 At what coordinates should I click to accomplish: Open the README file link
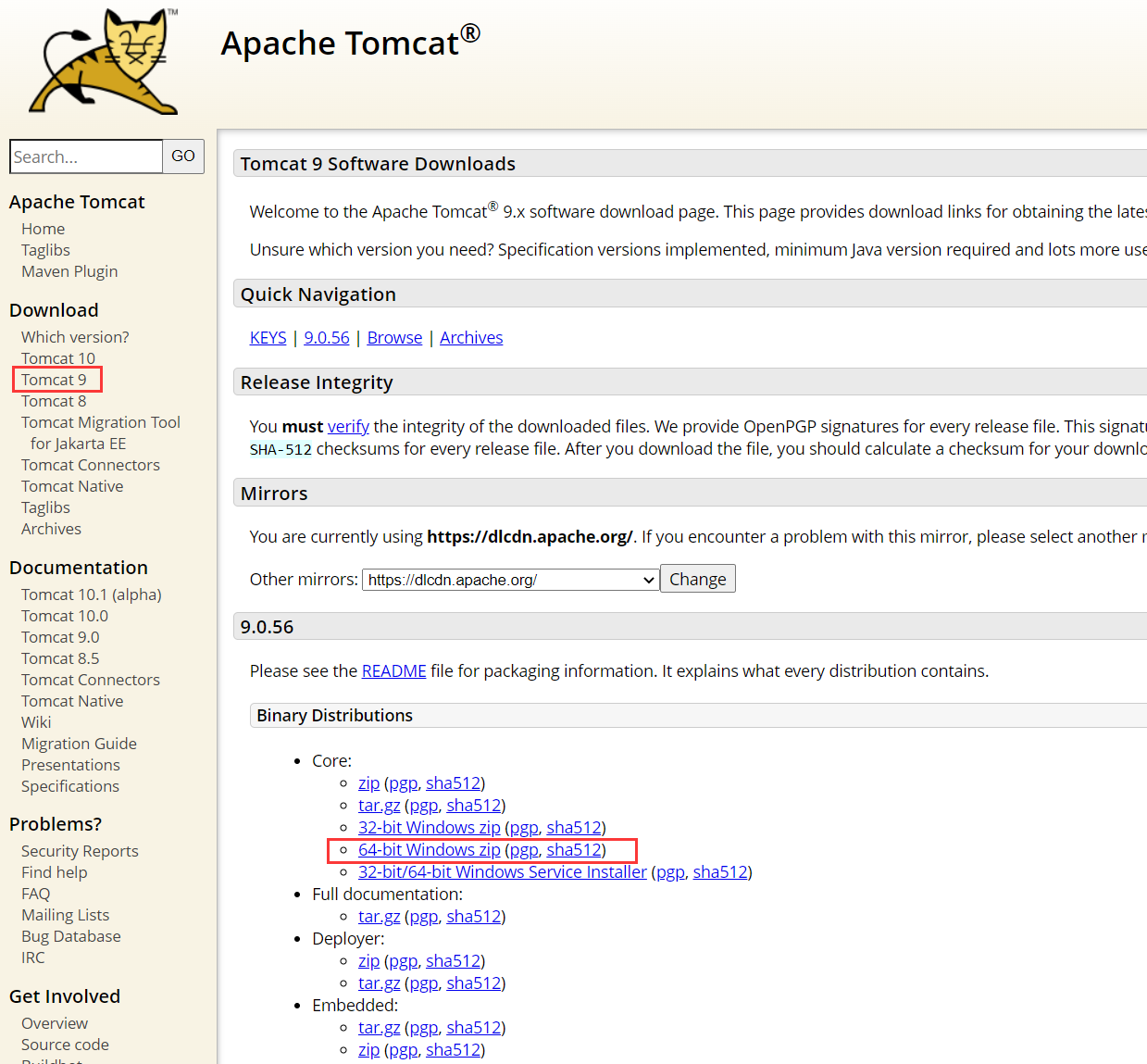pos(394,671)
